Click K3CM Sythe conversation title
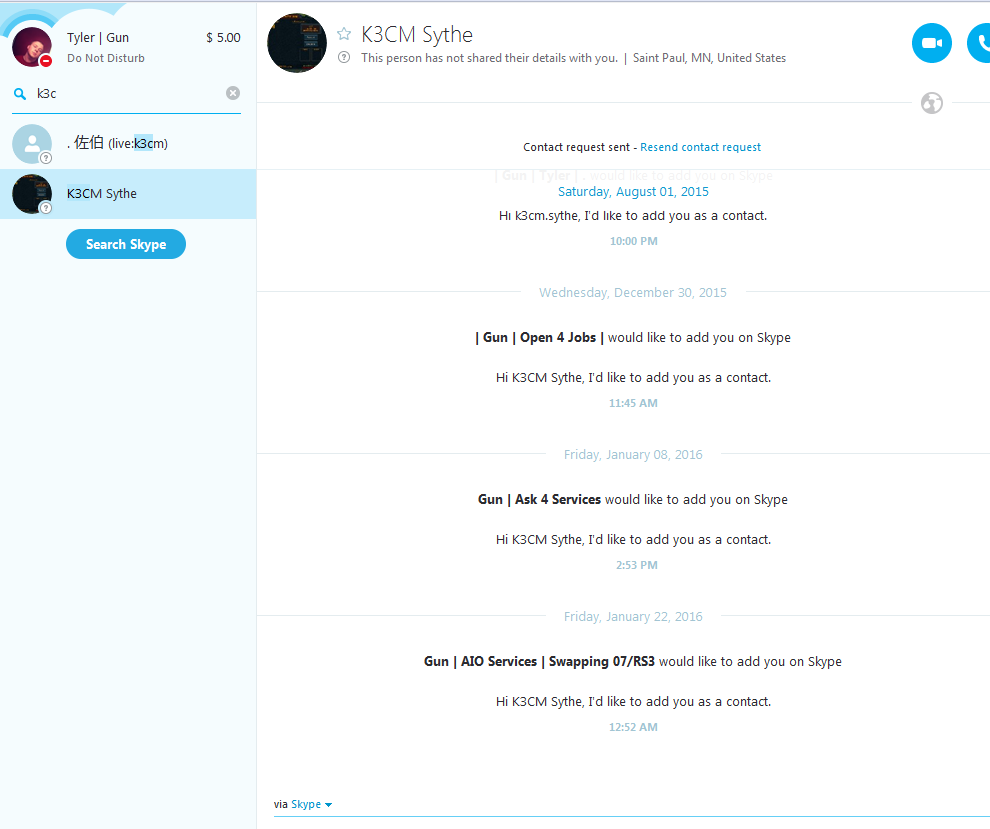The image size is (990, 829). tap(417, 34)
